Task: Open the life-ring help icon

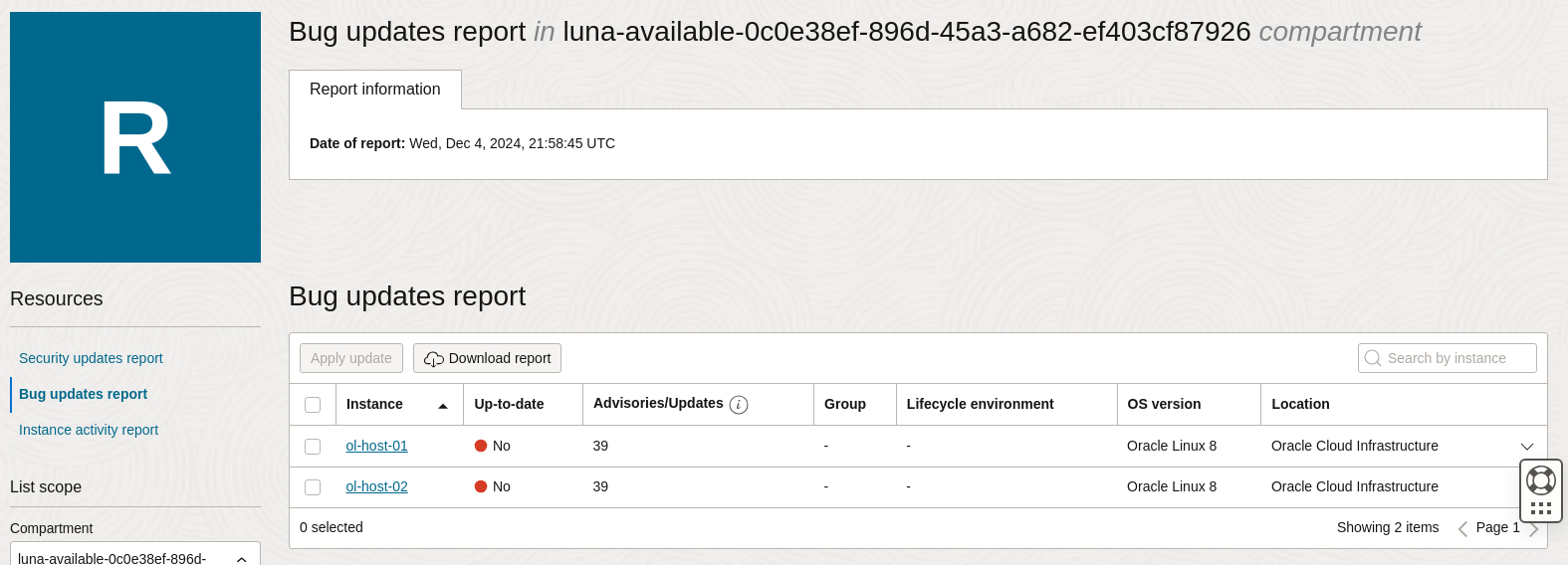Action: coord(1541,480)
